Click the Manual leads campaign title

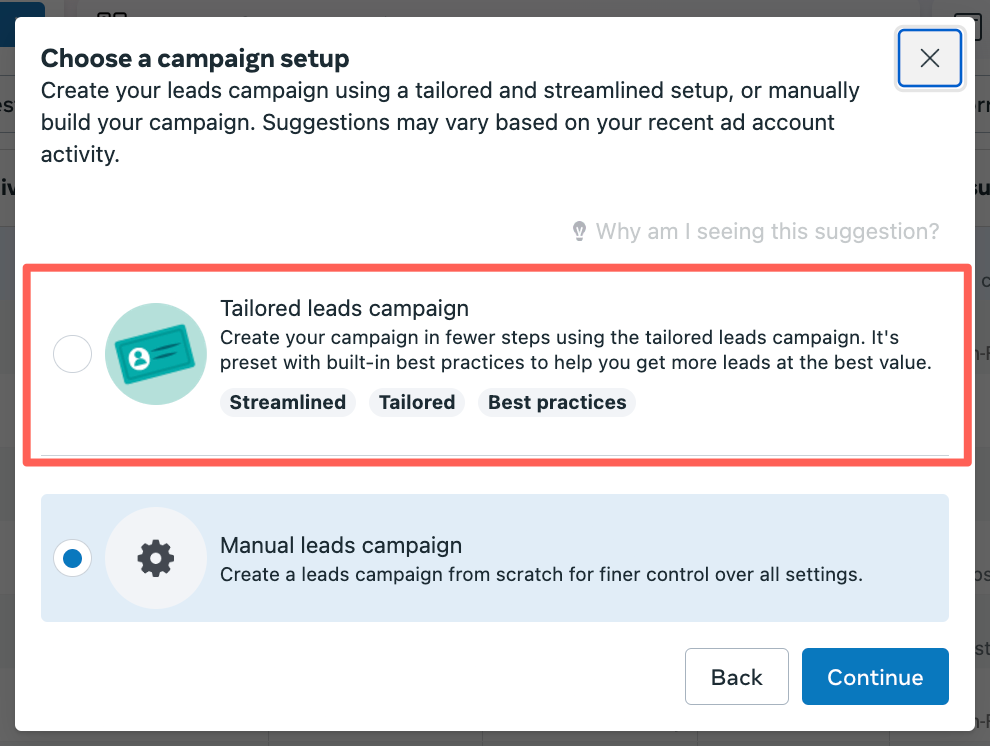341,545
